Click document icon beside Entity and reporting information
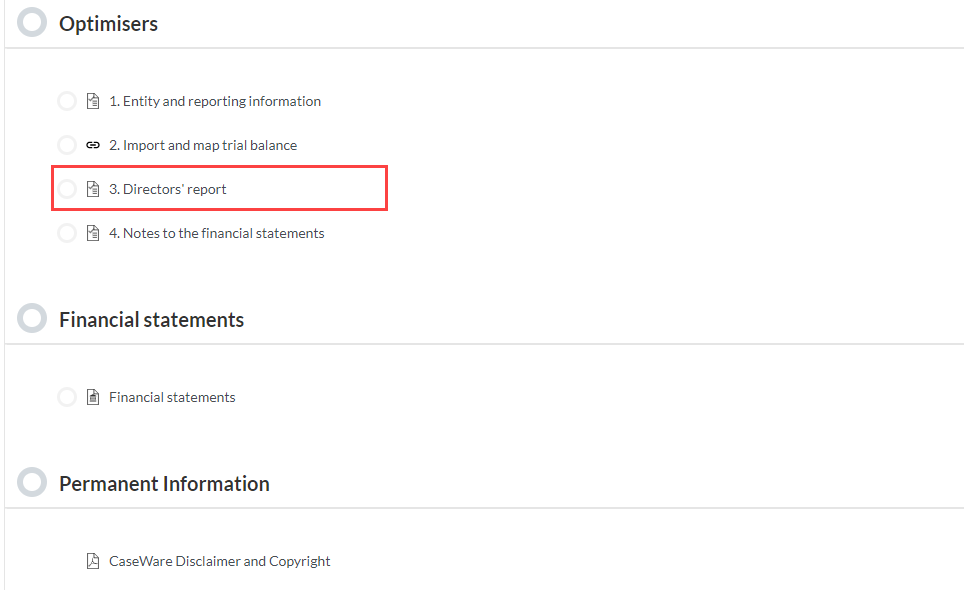The image size is (964, 590). pyautogui.click(x=93, y=101)
